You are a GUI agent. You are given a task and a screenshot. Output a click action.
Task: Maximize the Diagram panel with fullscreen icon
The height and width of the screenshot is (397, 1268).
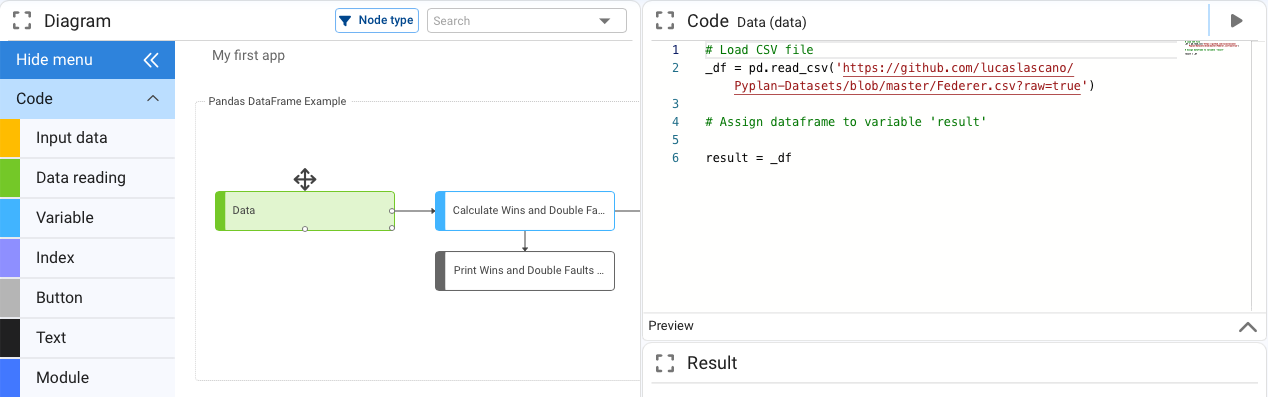(x=22, y=21)
